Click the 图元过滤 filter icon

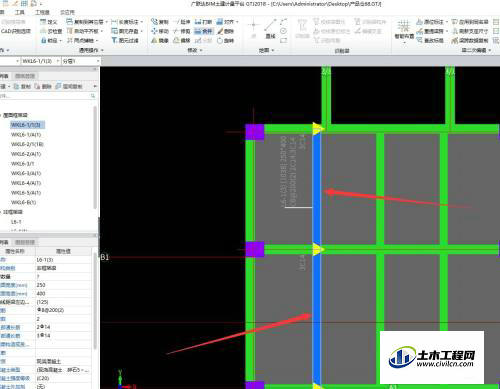click(125, 41)
